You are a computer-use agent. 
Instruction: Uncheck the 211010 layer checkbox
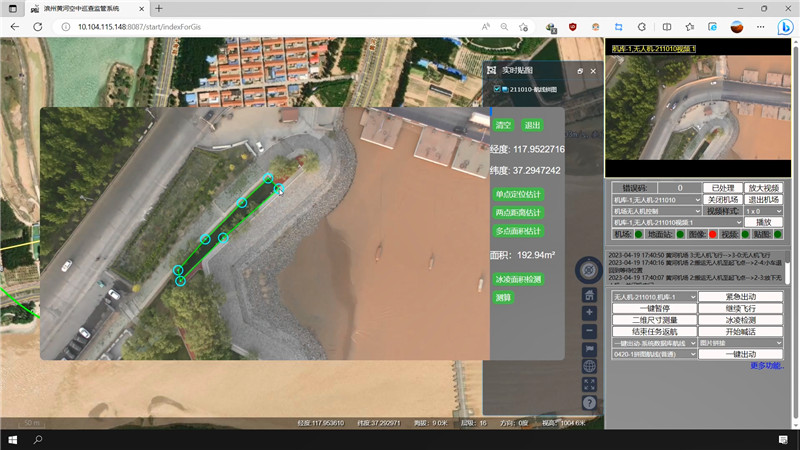[497, 89]
